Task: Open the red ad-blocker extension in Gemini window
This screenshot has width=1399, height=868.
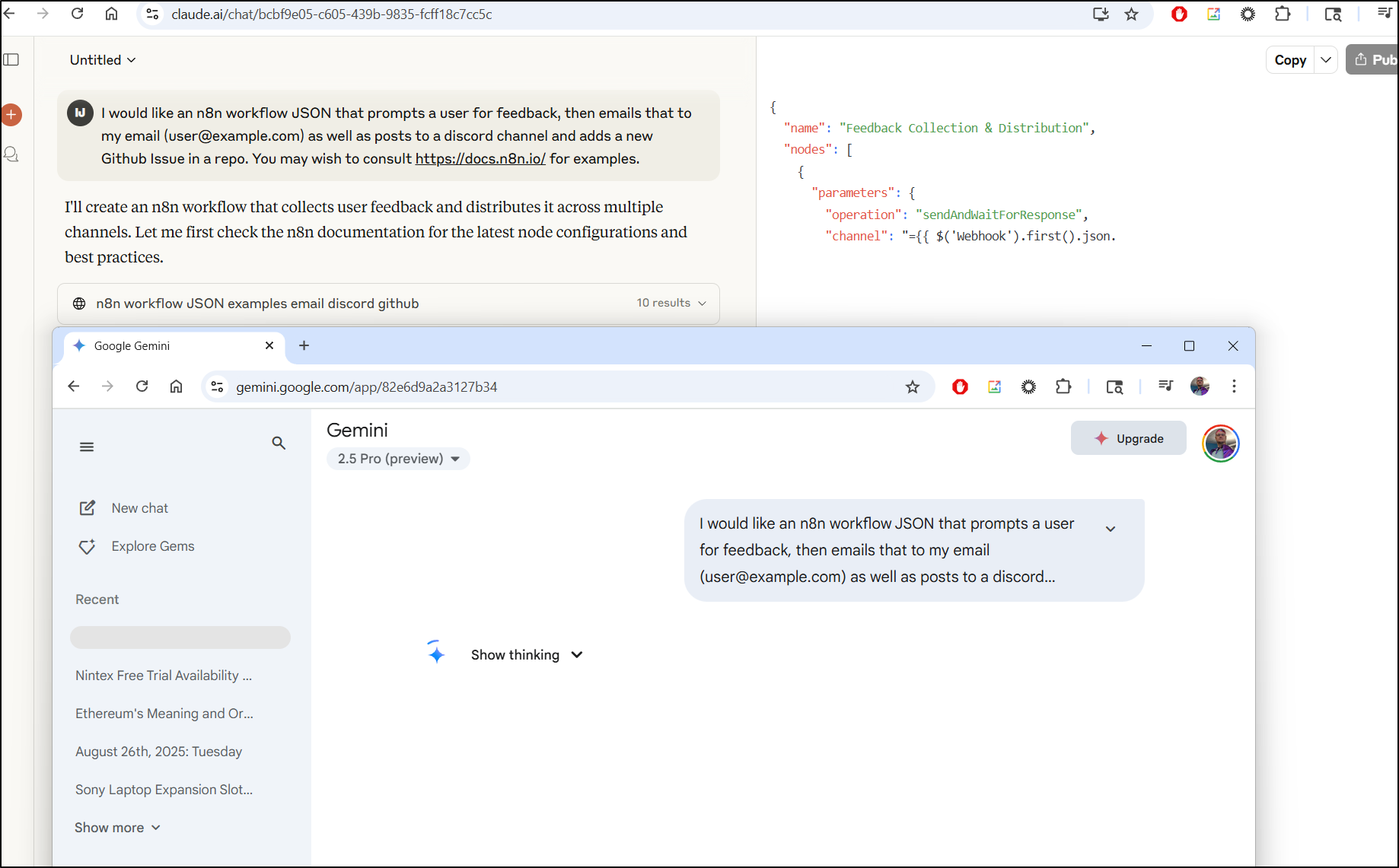Action: 960,386
